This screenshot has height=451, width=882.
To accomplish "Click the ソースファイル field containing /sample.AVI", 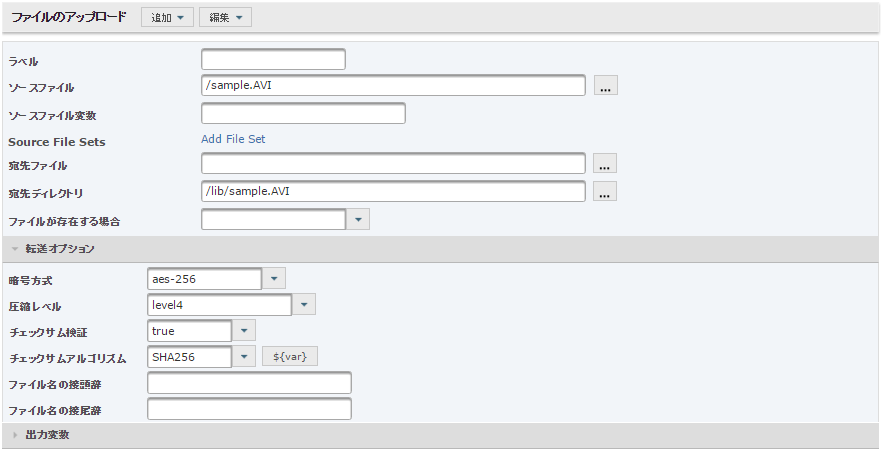I will pyautogui.click(x=393, y=85).
